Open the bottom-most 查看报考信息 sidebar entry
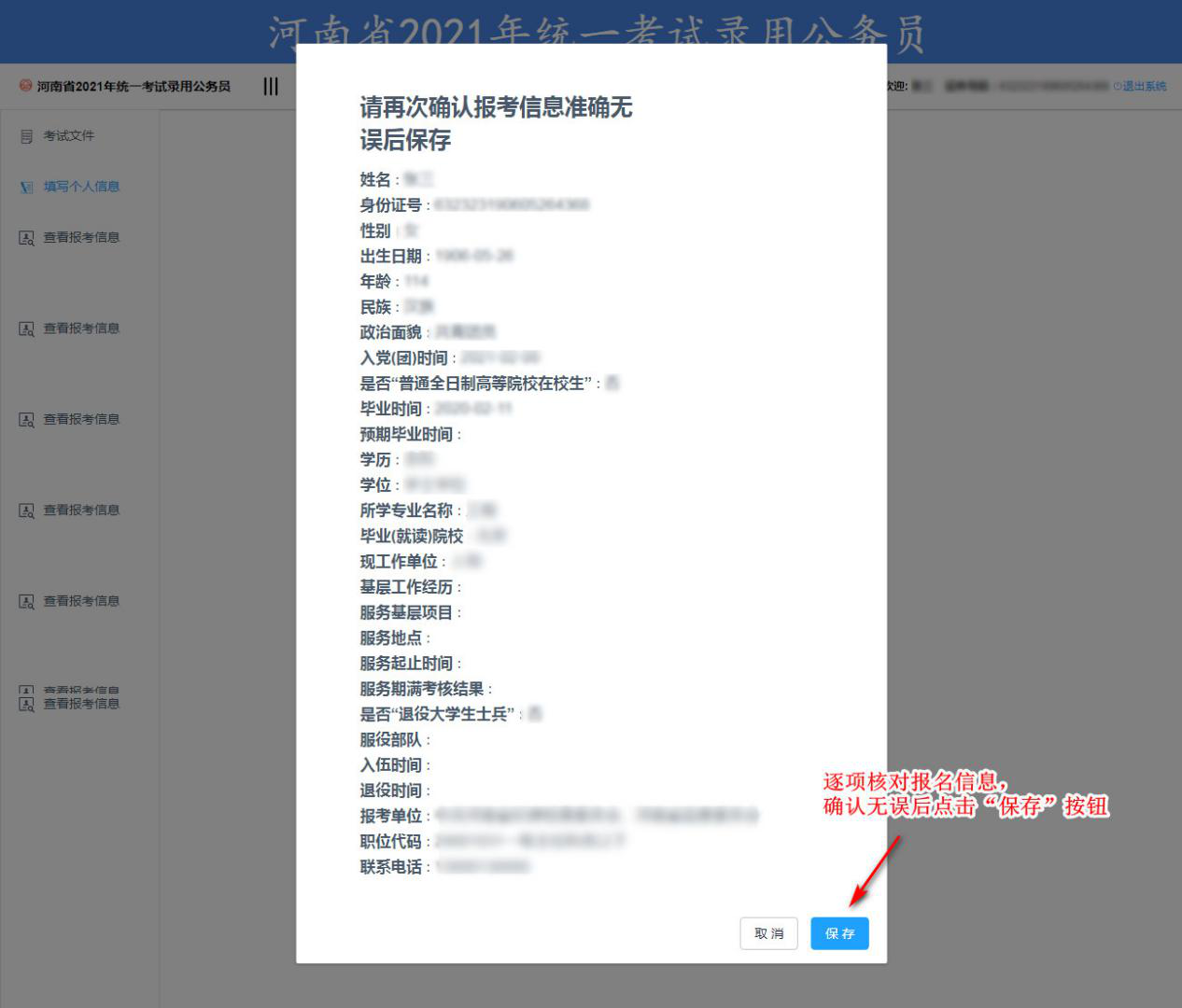 point(81,704)
